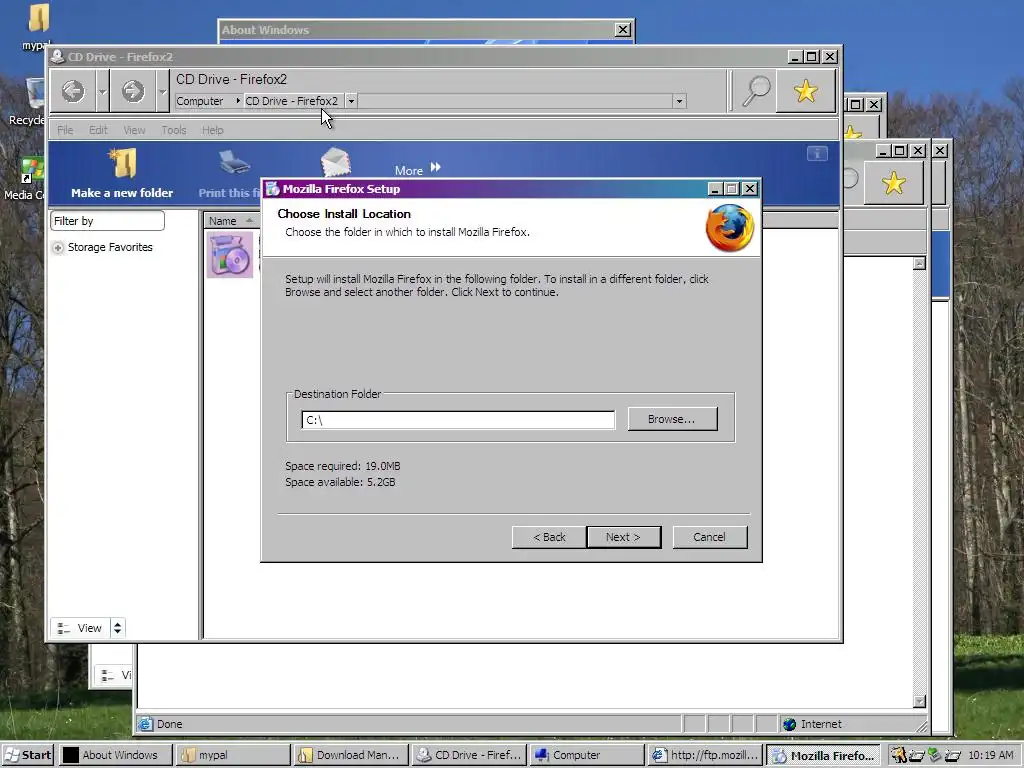Open File menu in explorer
This screenshot has height=768, width=1024.
click(x=65, y=130)
